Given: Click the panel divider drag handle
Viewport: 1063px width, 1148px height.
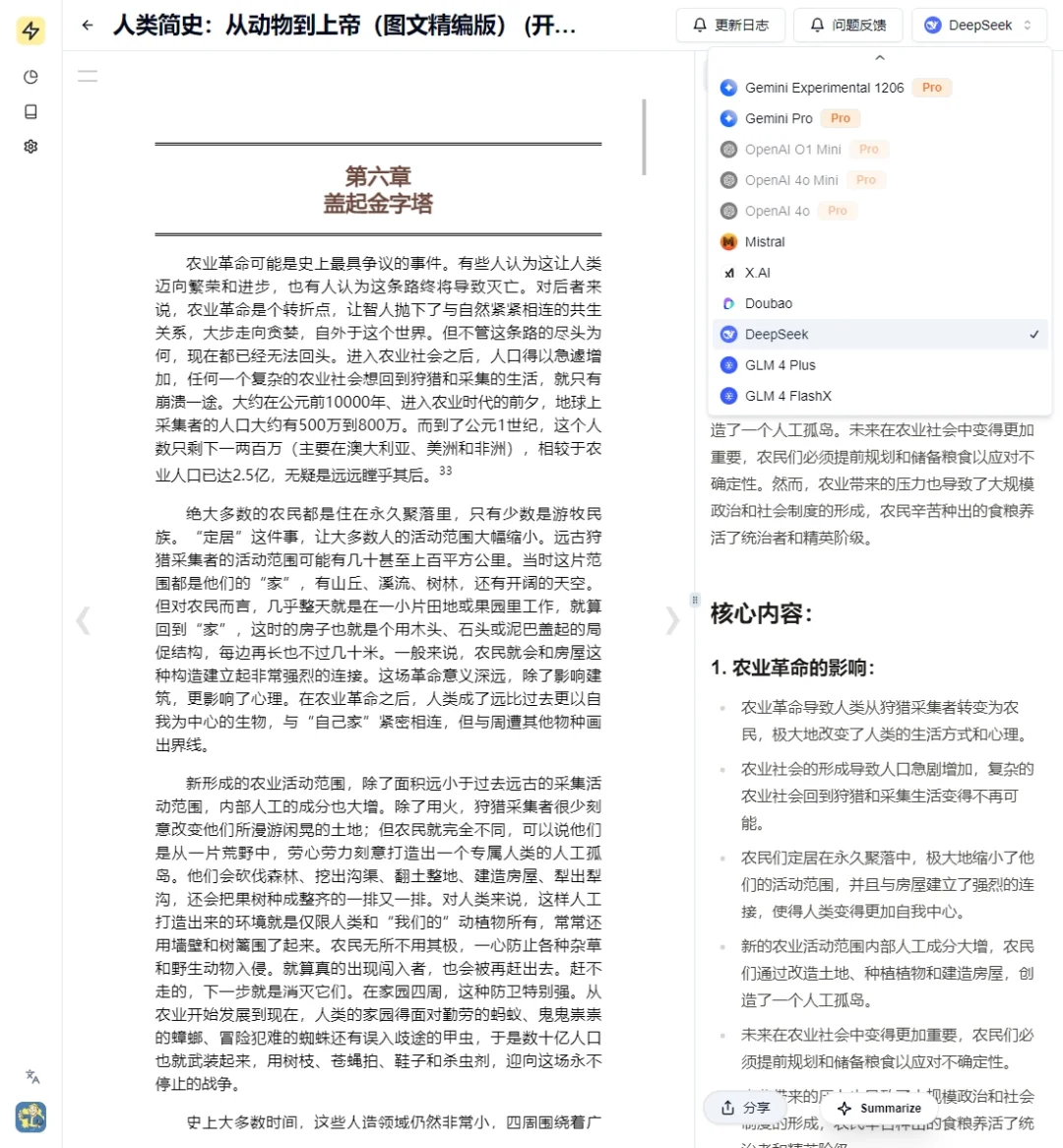Looking at the screenshot, I should (695, 600).
